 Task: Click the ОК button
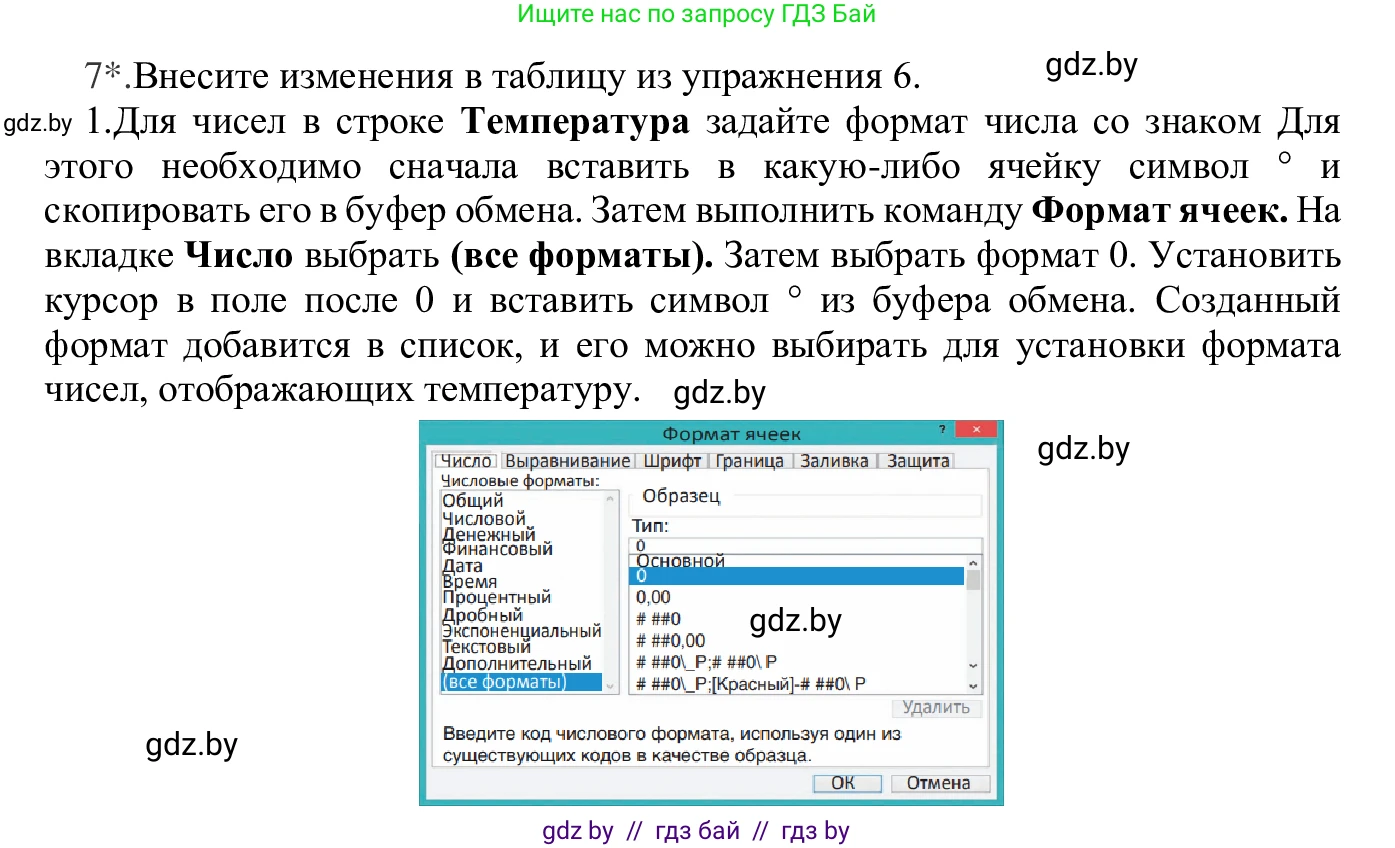pos(846,783)
